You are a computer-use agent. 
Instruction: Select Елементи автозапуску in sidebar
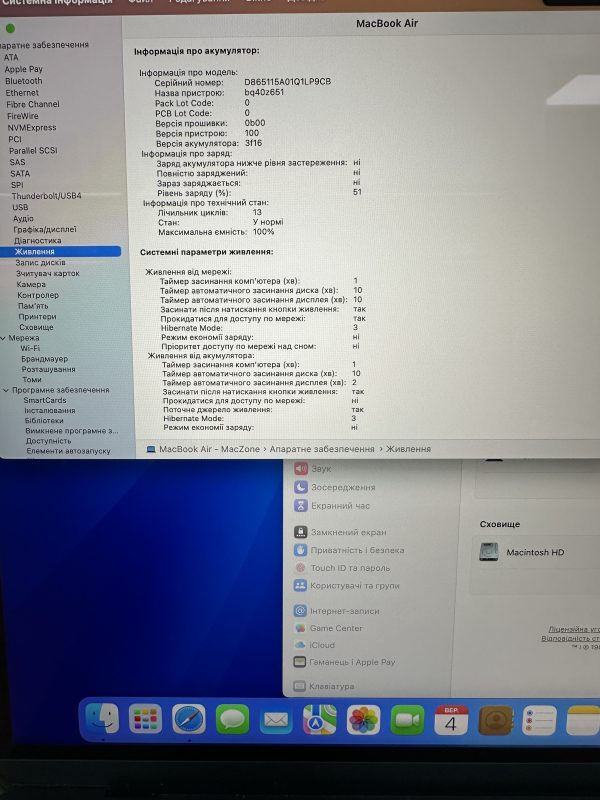[x=68, y=451]
